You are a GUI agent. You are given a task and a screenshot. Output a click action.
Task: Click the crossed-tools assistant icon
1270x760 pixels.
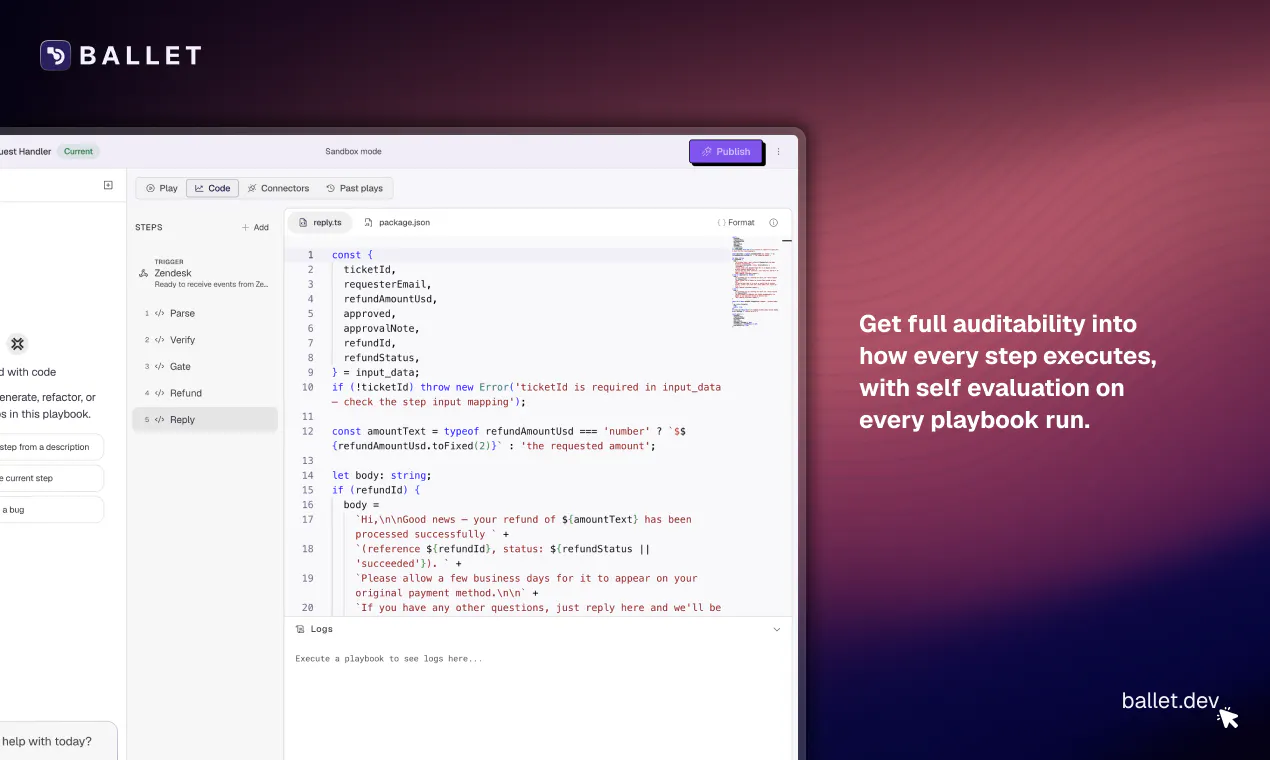(x=17, y=344)
